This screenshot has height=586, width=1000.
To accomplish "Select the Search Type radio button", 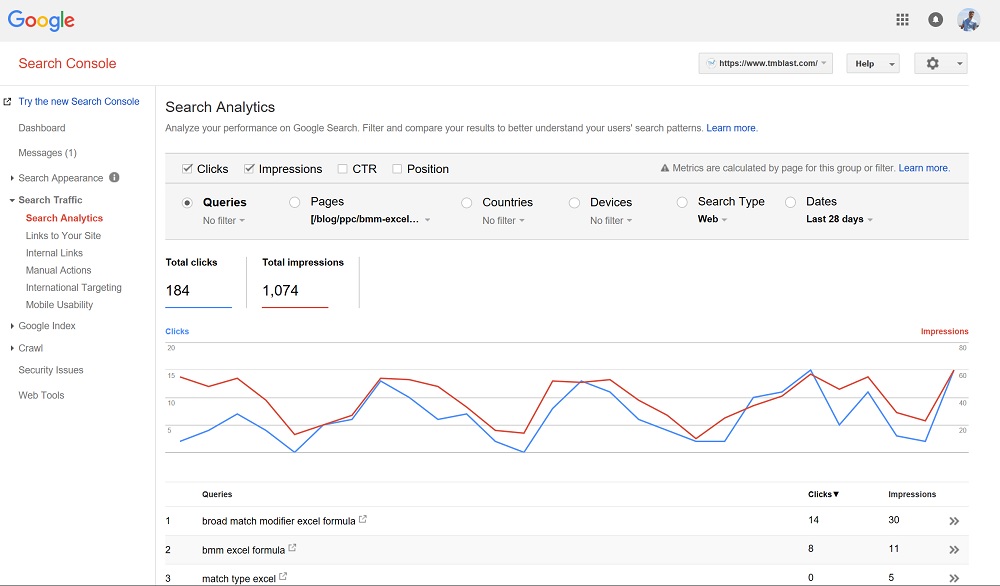I will 682,203.
